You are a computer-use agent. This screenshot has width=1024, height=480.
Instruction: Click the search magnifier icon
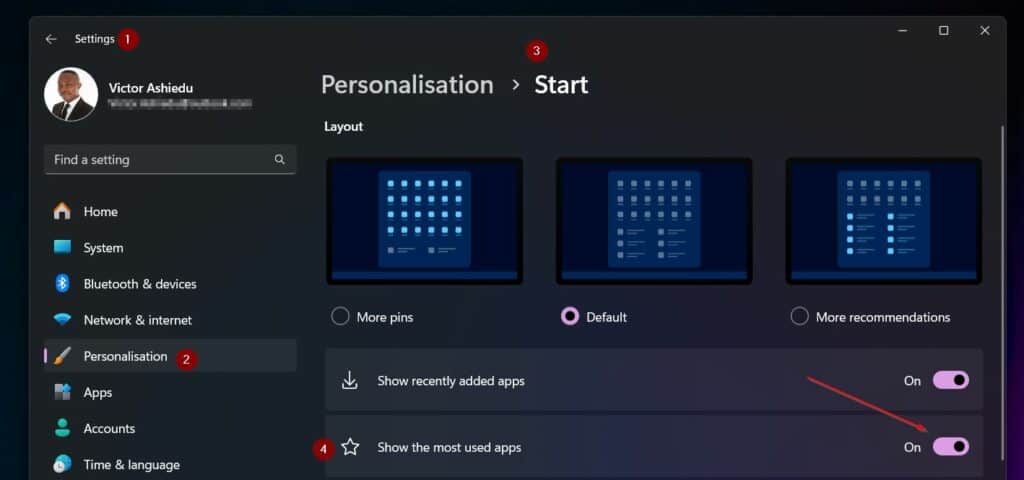[280, 159]
